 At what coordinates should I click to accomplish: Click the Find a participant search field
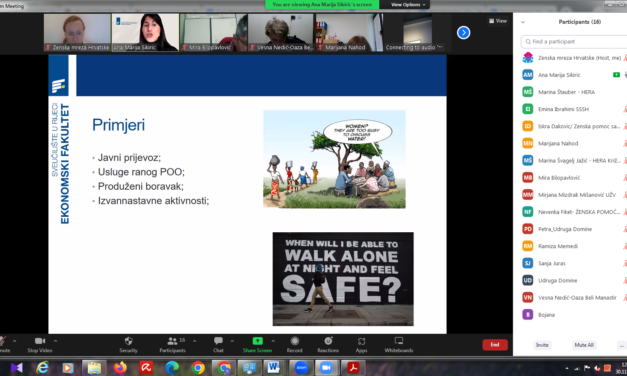pos(574,42)
